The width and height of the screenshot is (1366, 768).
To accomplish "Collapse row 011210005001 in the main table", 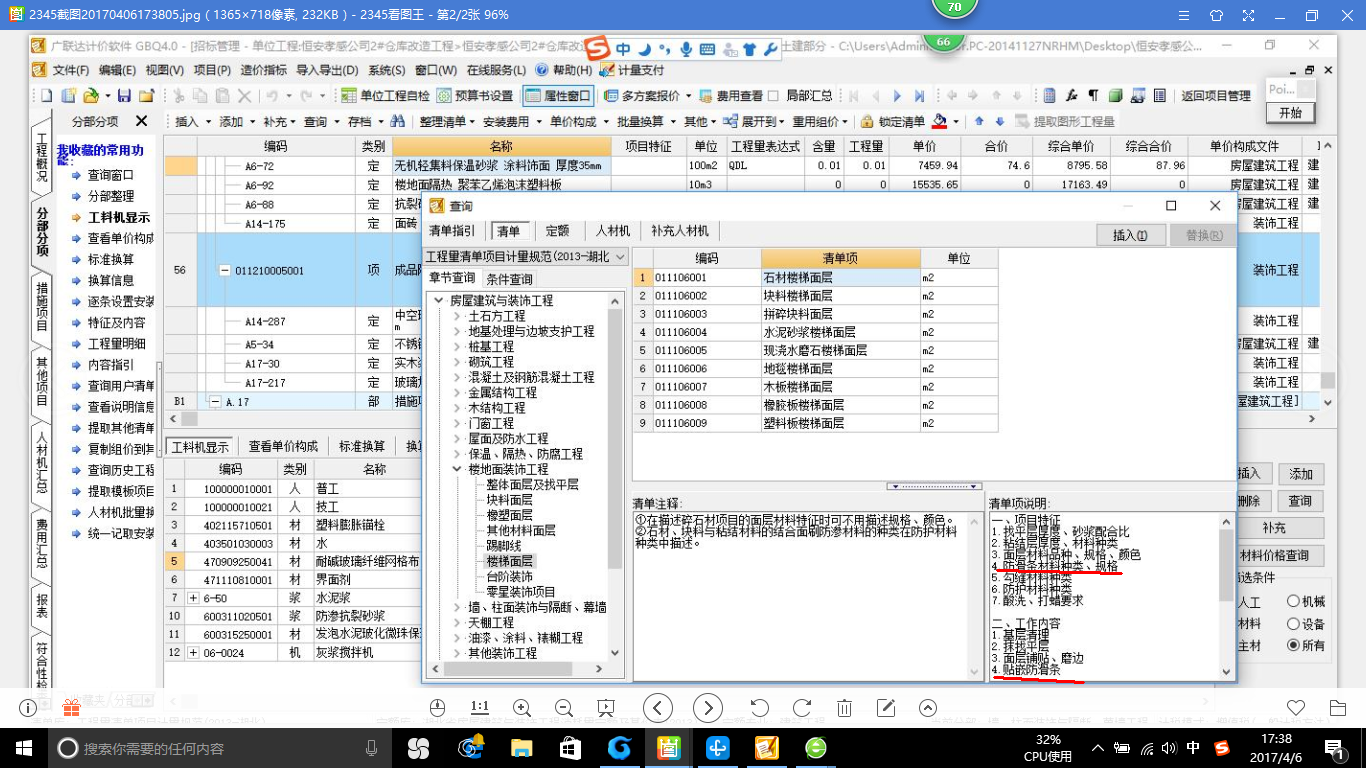I will [224, 270].
